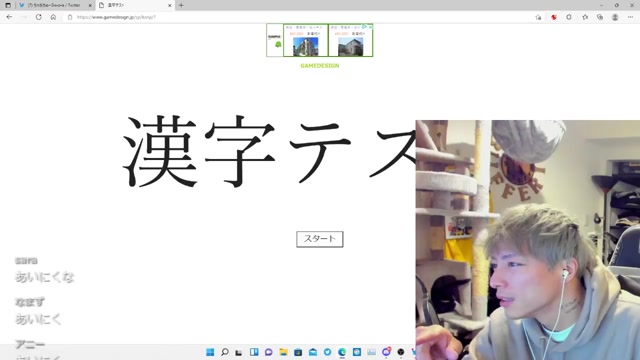640x360 pixels.
Task: Open the user profile avatar icon
Action: coord(615,17)
